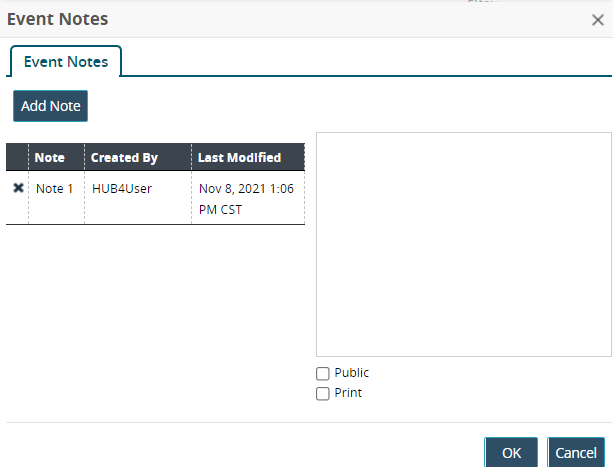The image size is (613, 469).
Task: Click the HUB4User created-by cell
Action: point(121,188)
